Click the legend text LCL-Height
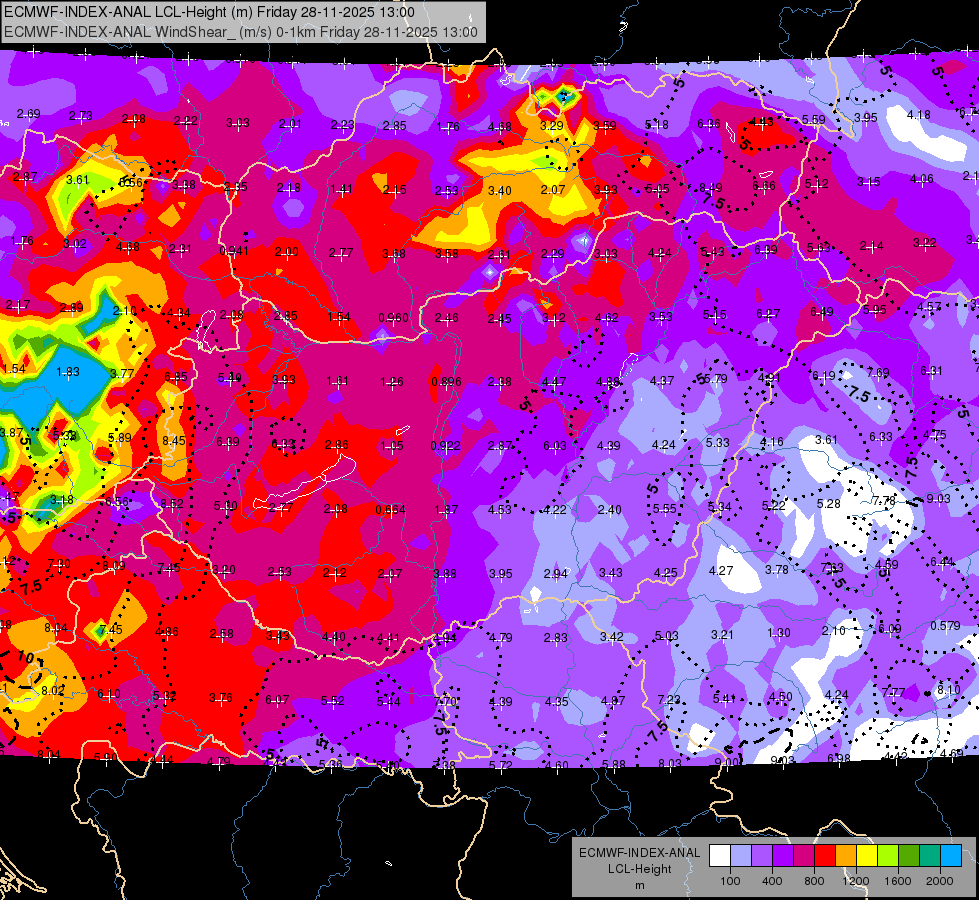The height and width of the screenshot is (900, 979). (x=639, y=869)
